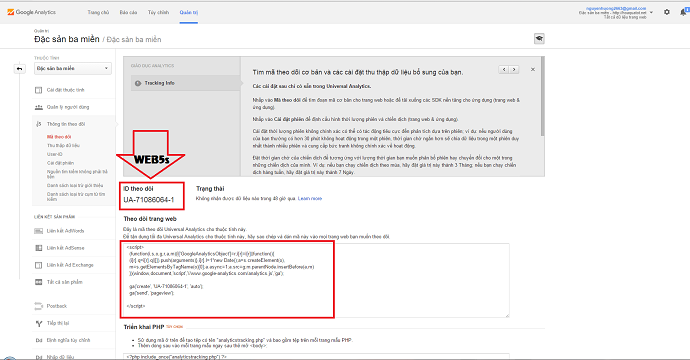
Task: Select the Quản trị tab
Action: pyautogui.click(x=188, y=12)
